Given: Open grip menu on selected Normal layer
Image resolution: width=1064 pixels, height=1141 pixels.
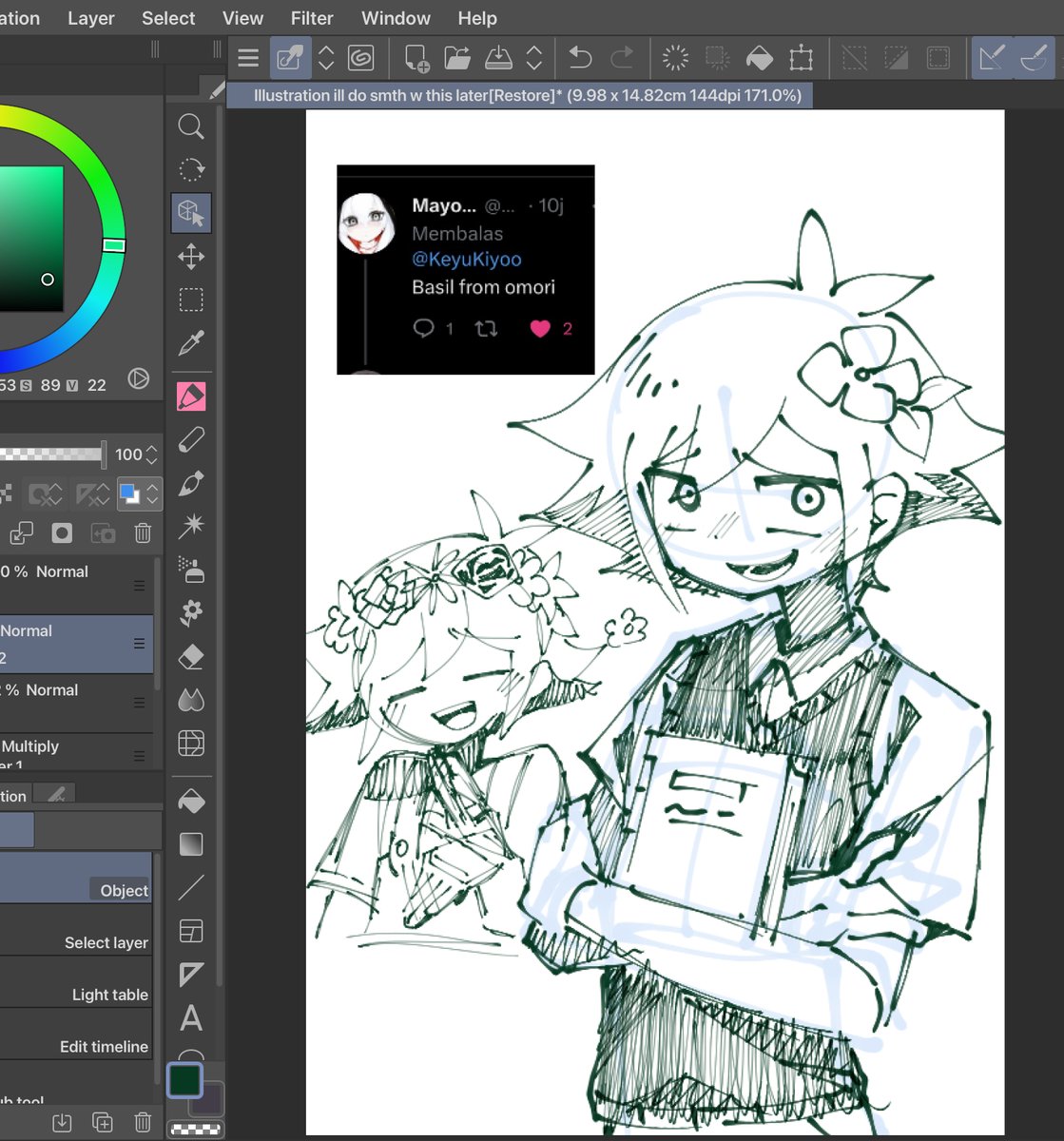Looking at the screenshot, I should tap(140, 644).
